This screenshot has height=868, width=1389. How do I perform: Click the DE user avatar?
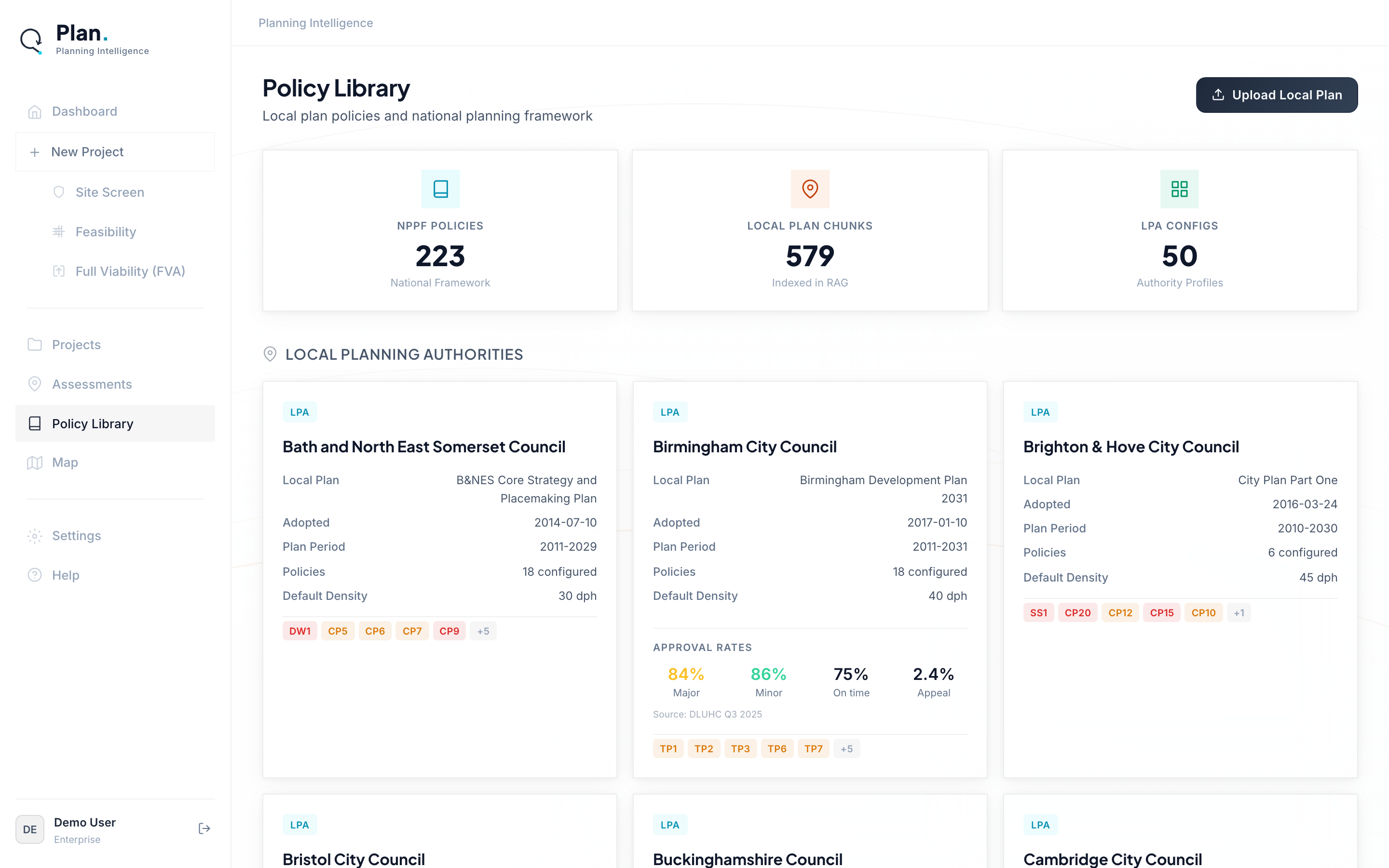click(30, 829)
